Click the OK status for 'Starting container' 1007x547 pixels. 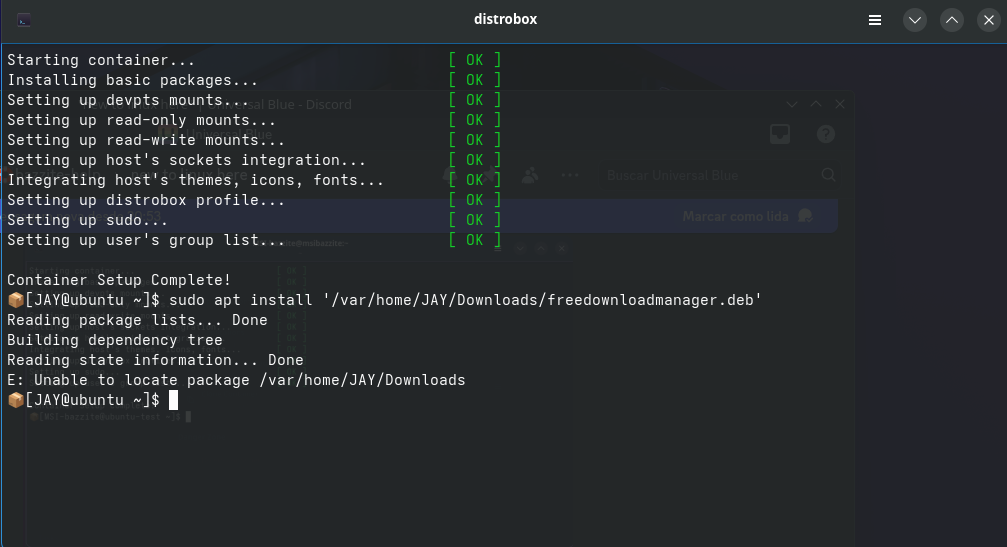[475, 60]
